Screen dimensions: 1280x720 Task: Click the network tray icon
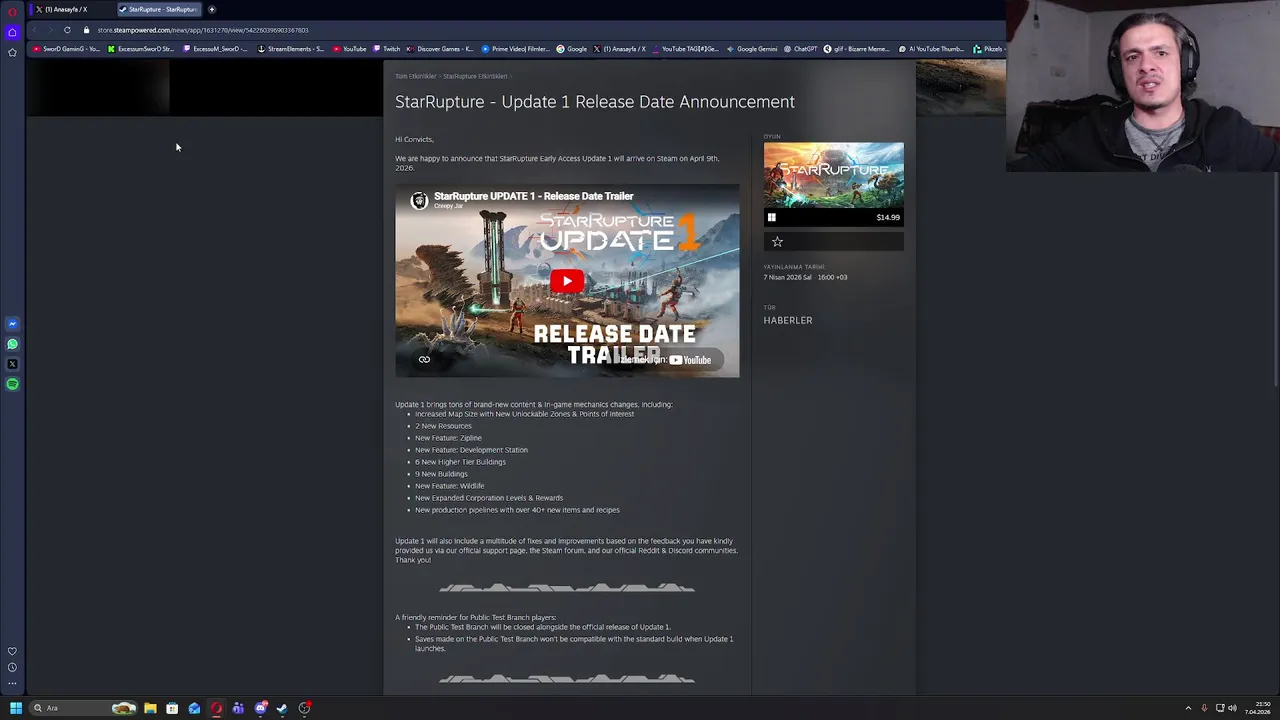pyautogui.click(x=1219, y=708)
